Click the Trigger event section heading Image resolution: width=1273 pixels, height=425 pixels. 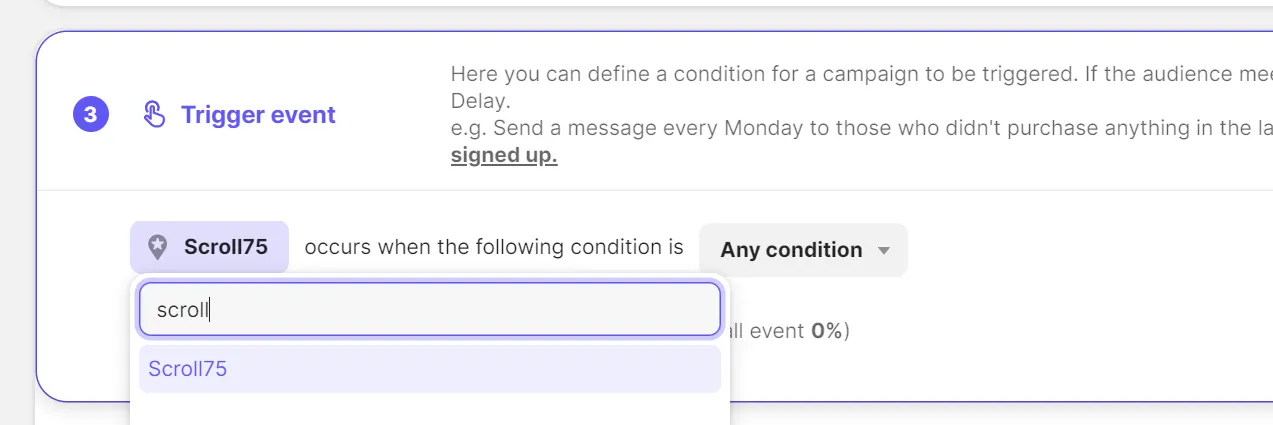(x=258, y=115)
